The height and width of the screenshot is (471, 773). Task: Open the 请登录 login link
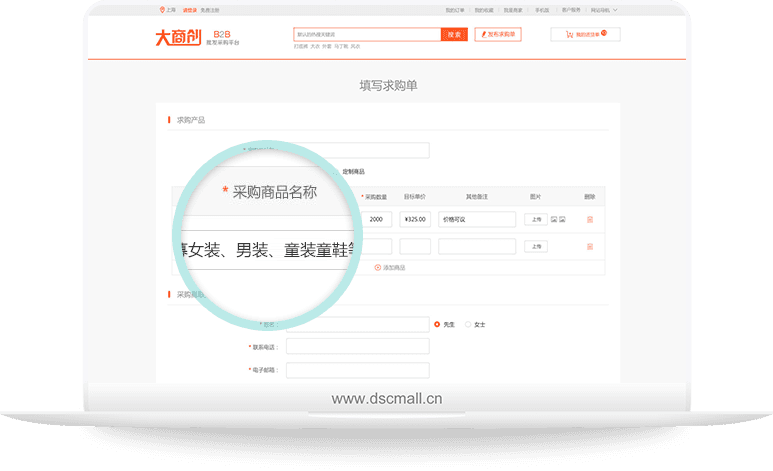pyautogui.click(x=190, y=10)
